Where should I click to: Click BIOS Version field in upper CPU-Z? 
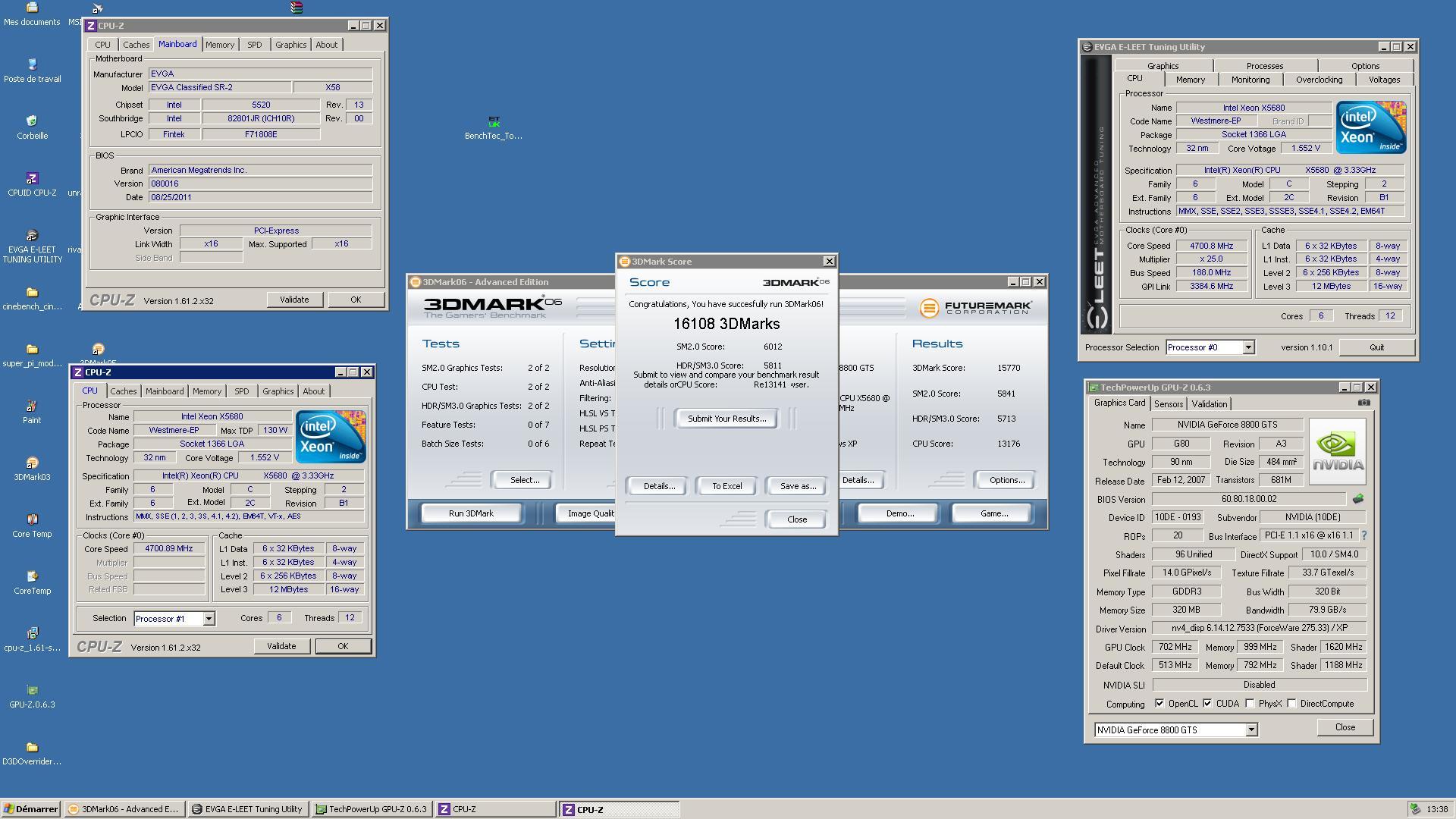[260, 184]
